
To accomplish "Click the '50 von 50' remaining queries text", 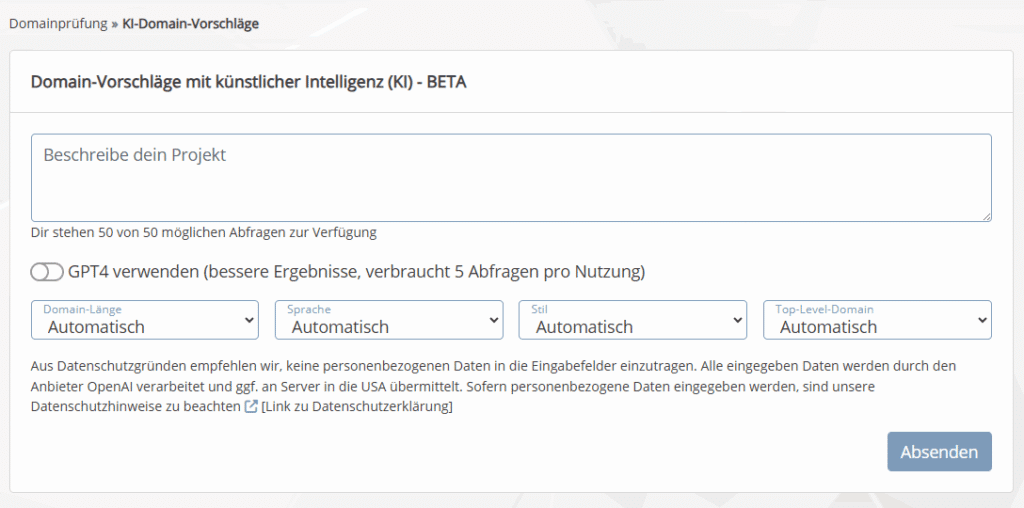I will (x=203, y=233).
